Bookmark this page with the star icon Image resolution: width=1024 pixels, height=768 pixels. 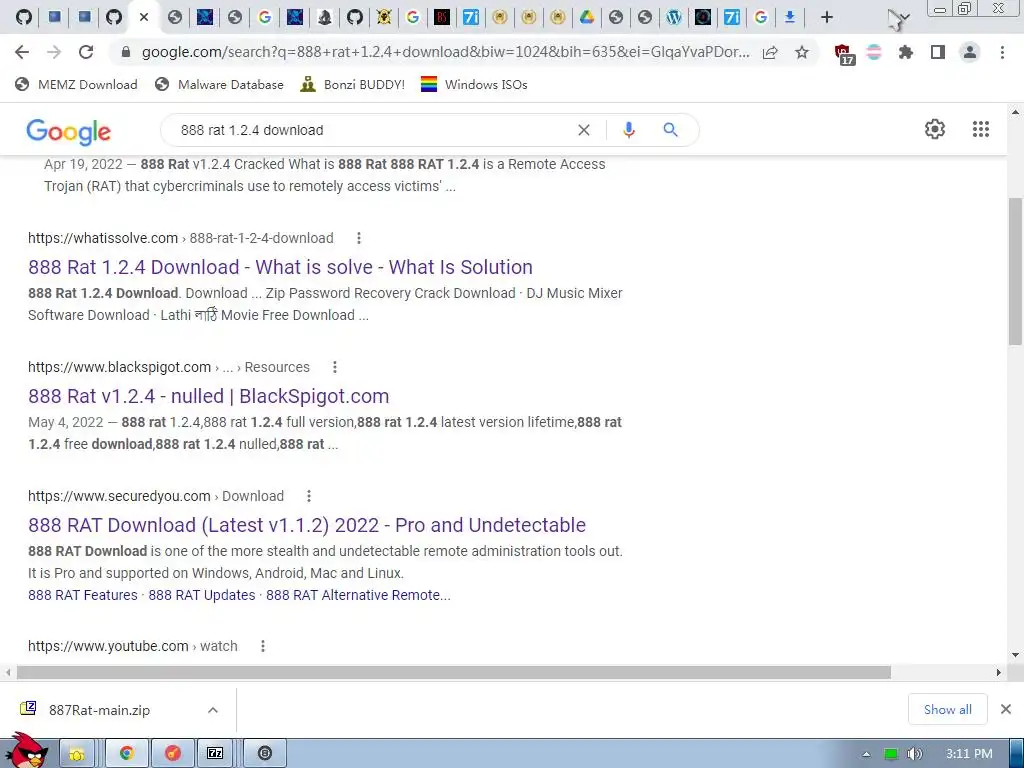point(802,52)
